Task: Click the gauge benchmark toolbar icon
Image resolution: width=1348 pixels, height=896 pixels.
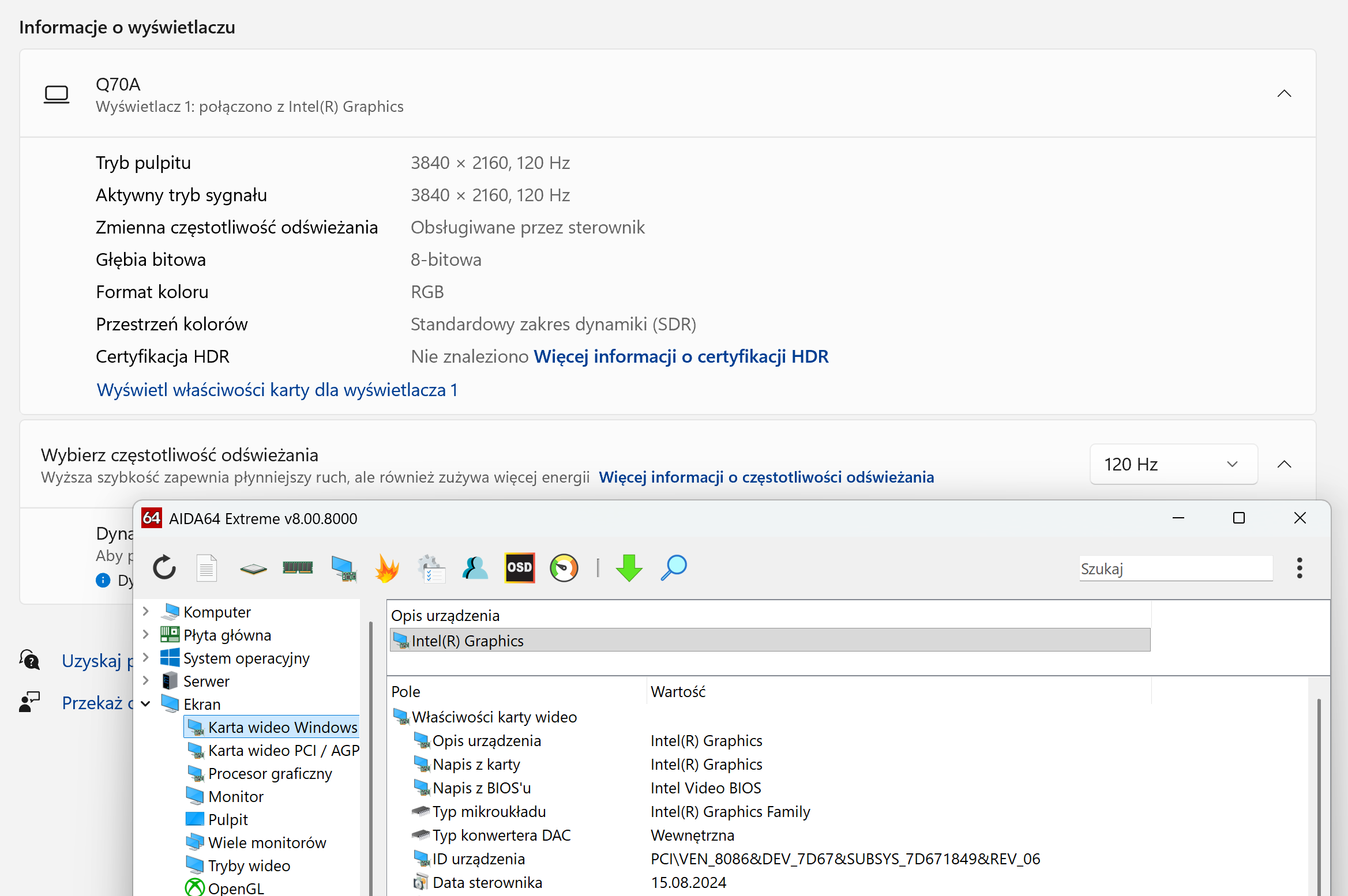Action: 564,568
